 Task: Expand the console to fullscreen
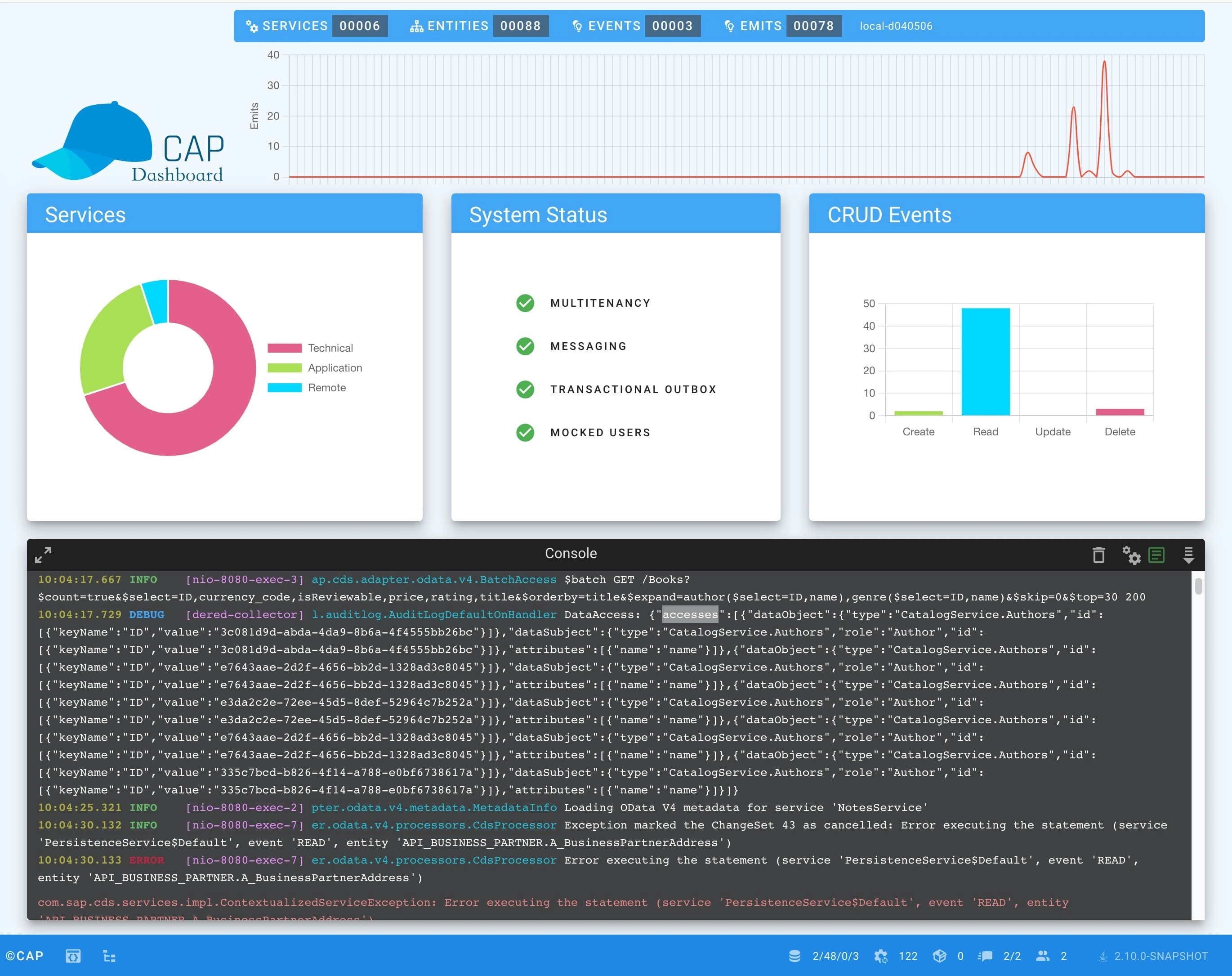tap(43, 555)
